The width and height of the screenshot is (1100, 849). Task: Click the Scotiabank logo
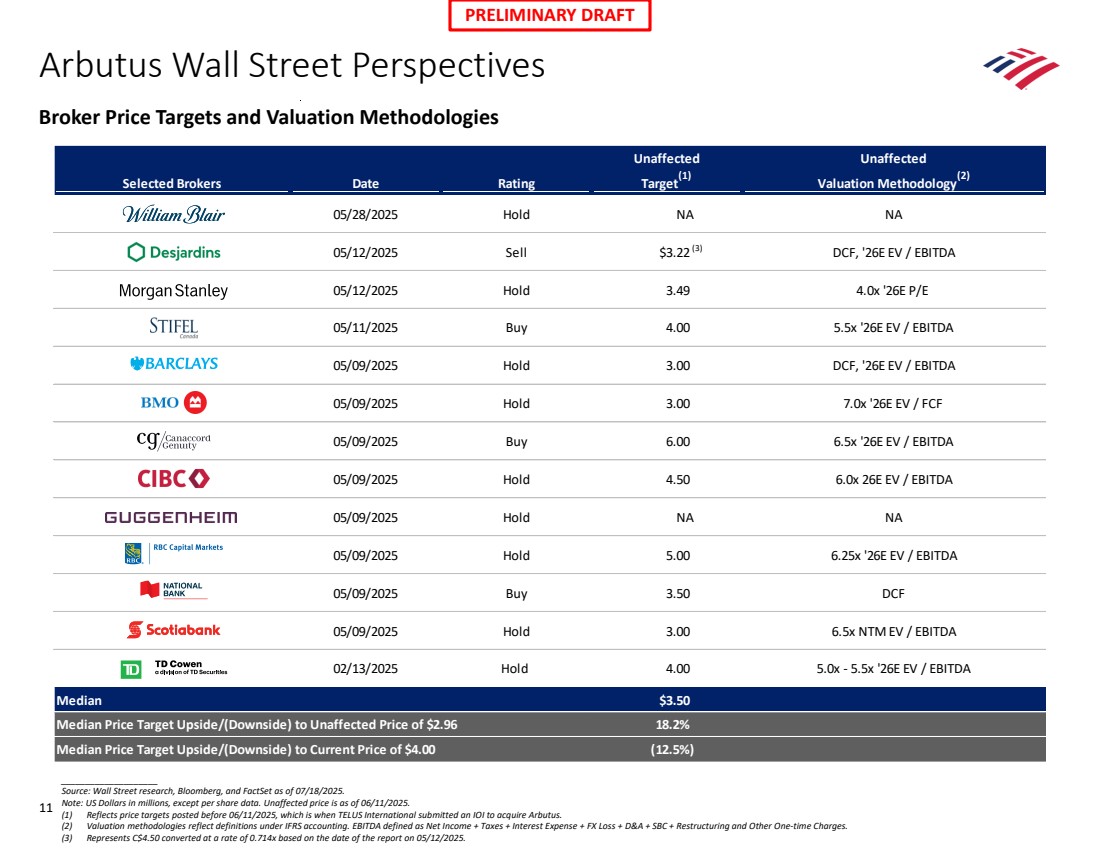click(172, 630)
